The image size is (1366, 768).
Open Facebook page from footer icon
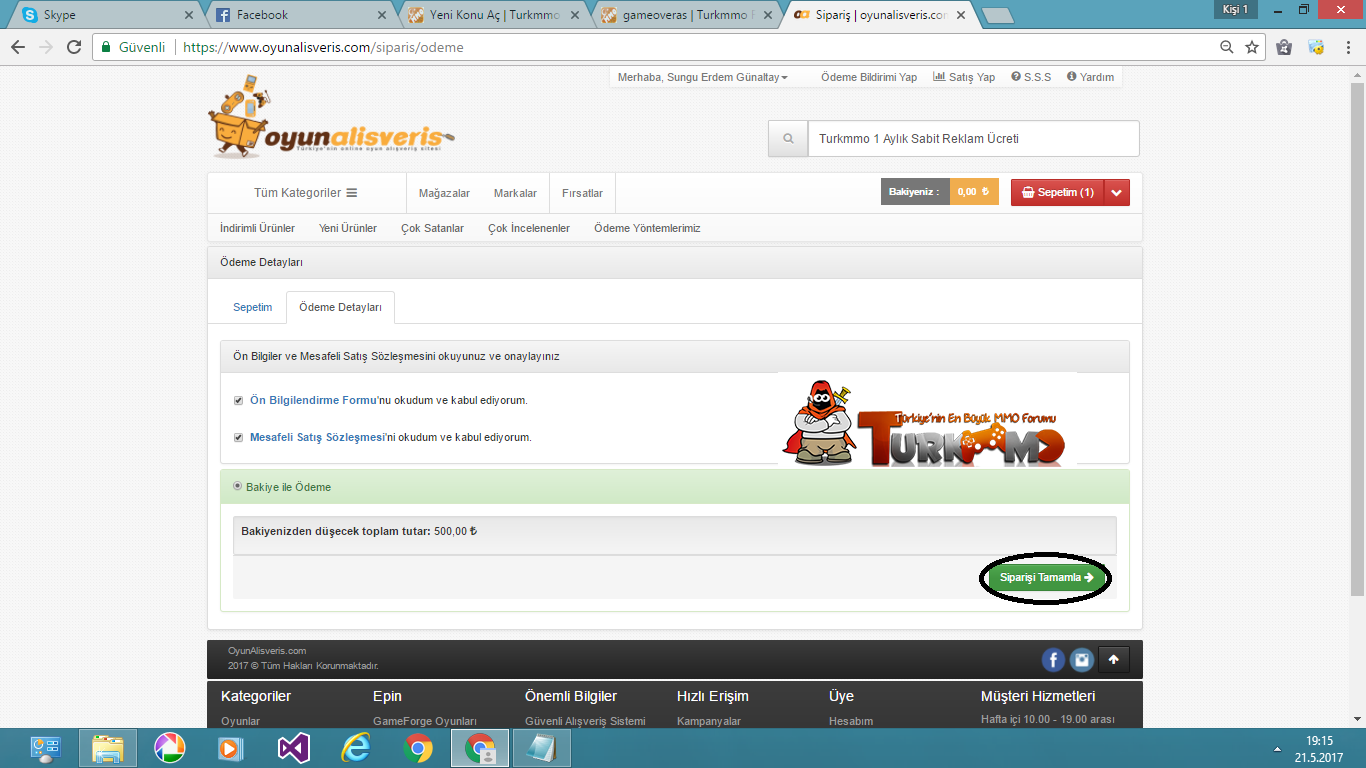1053,660
